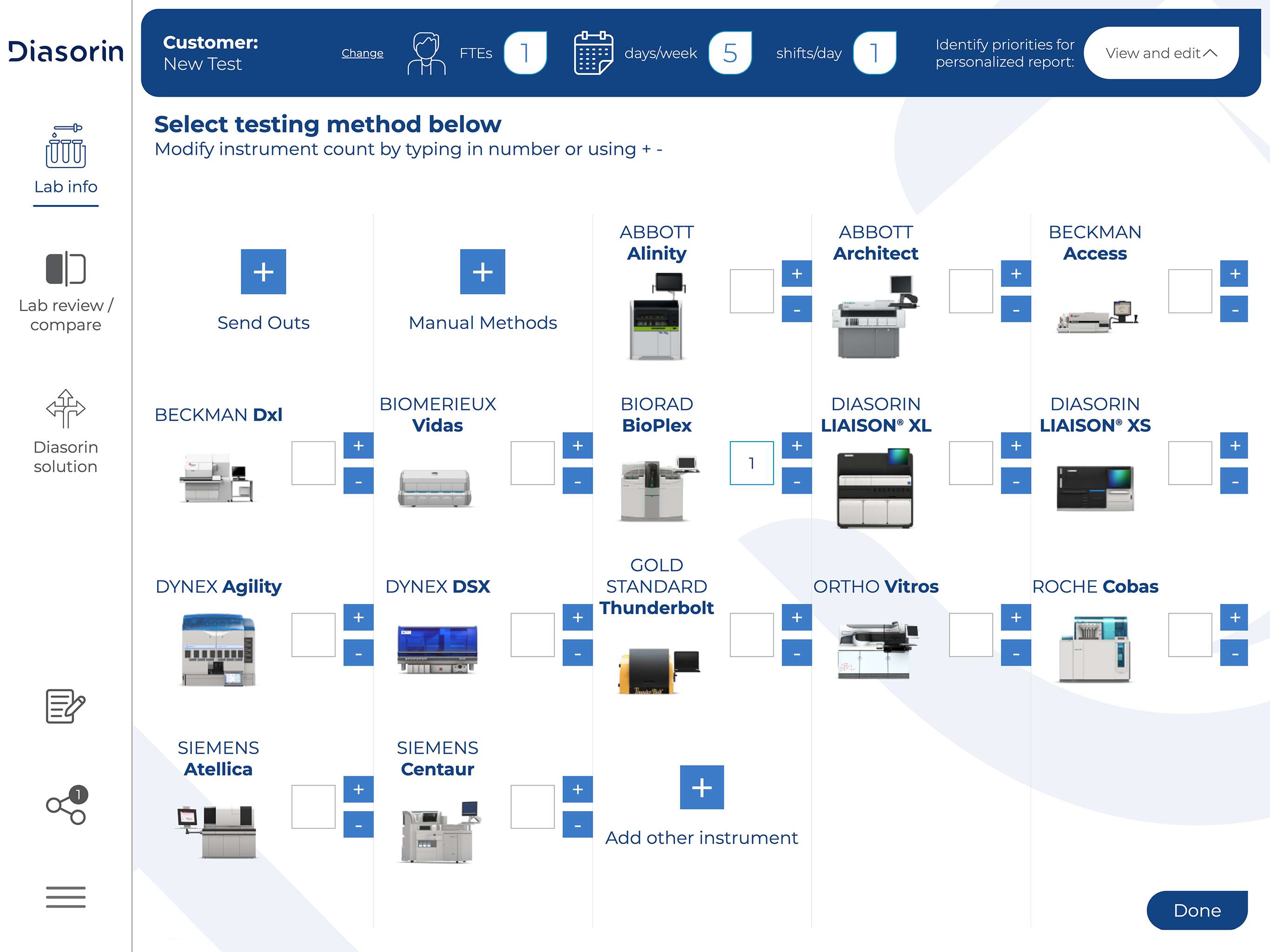The height and width of the screenshot is (952, 1270).
Task: Increase Abbott Architect instrument count
Action: [1016, 273]
